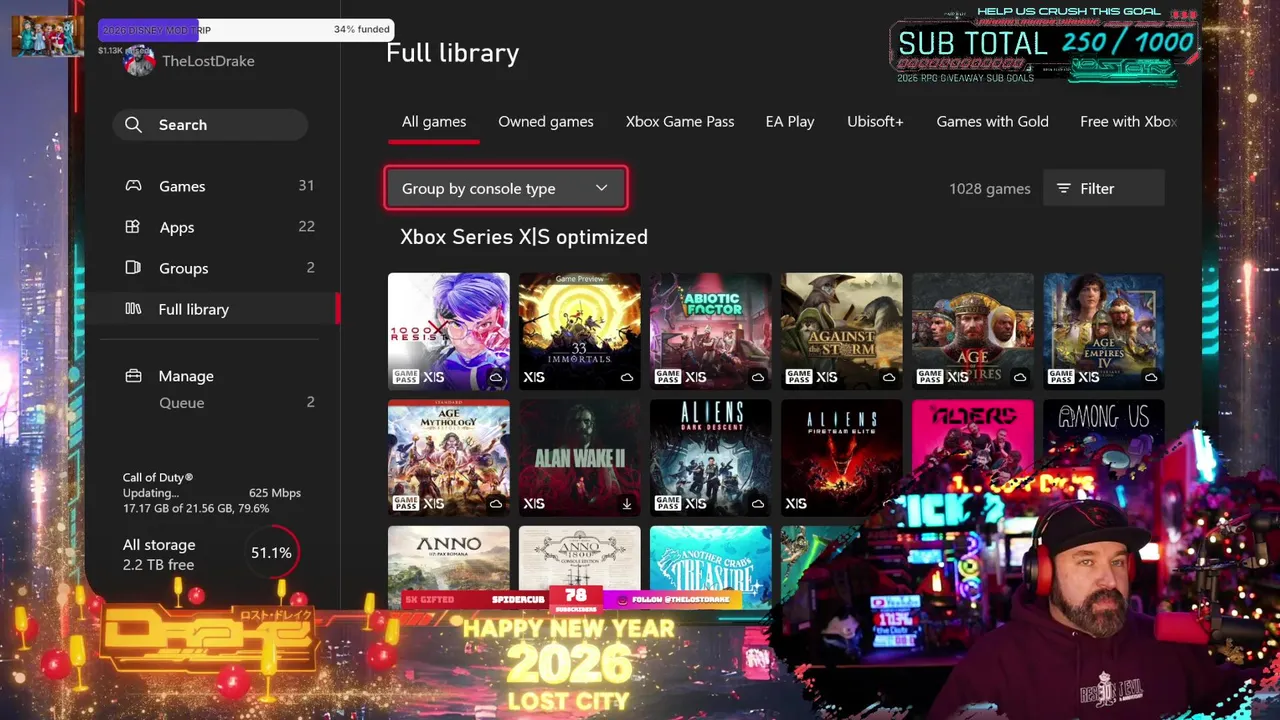
Task: Click the Manage briefcase icon
Action: click(x=133, y=376)
